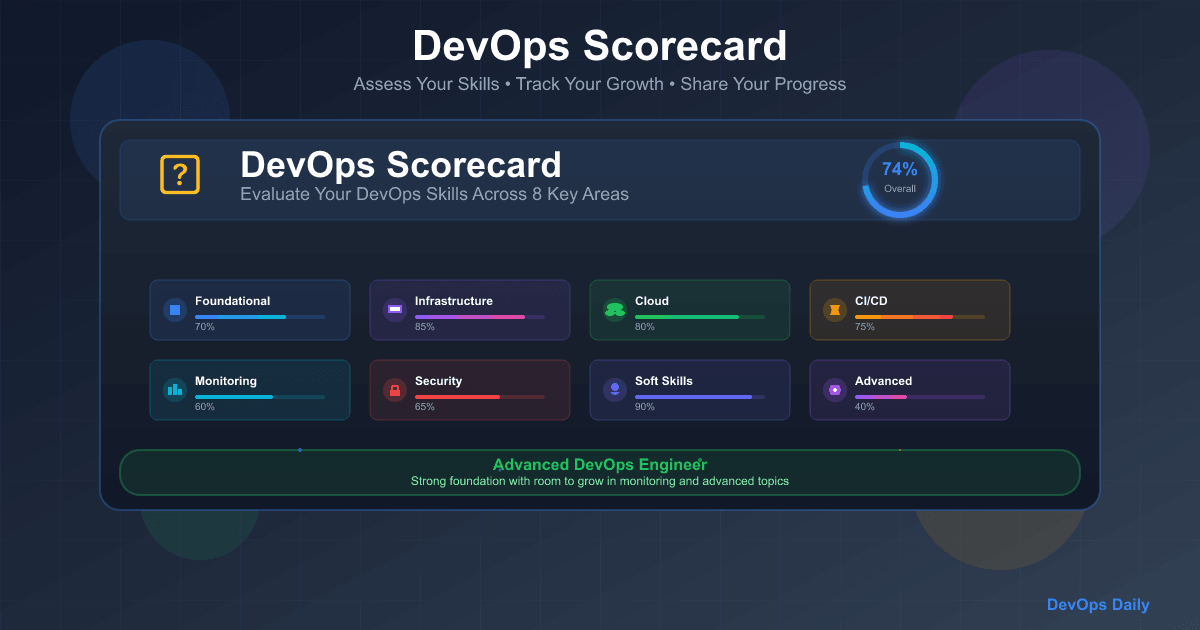Click the CI/CD pipeline icon
Viewport: 1200px width, 630px height.
[834, 311]
